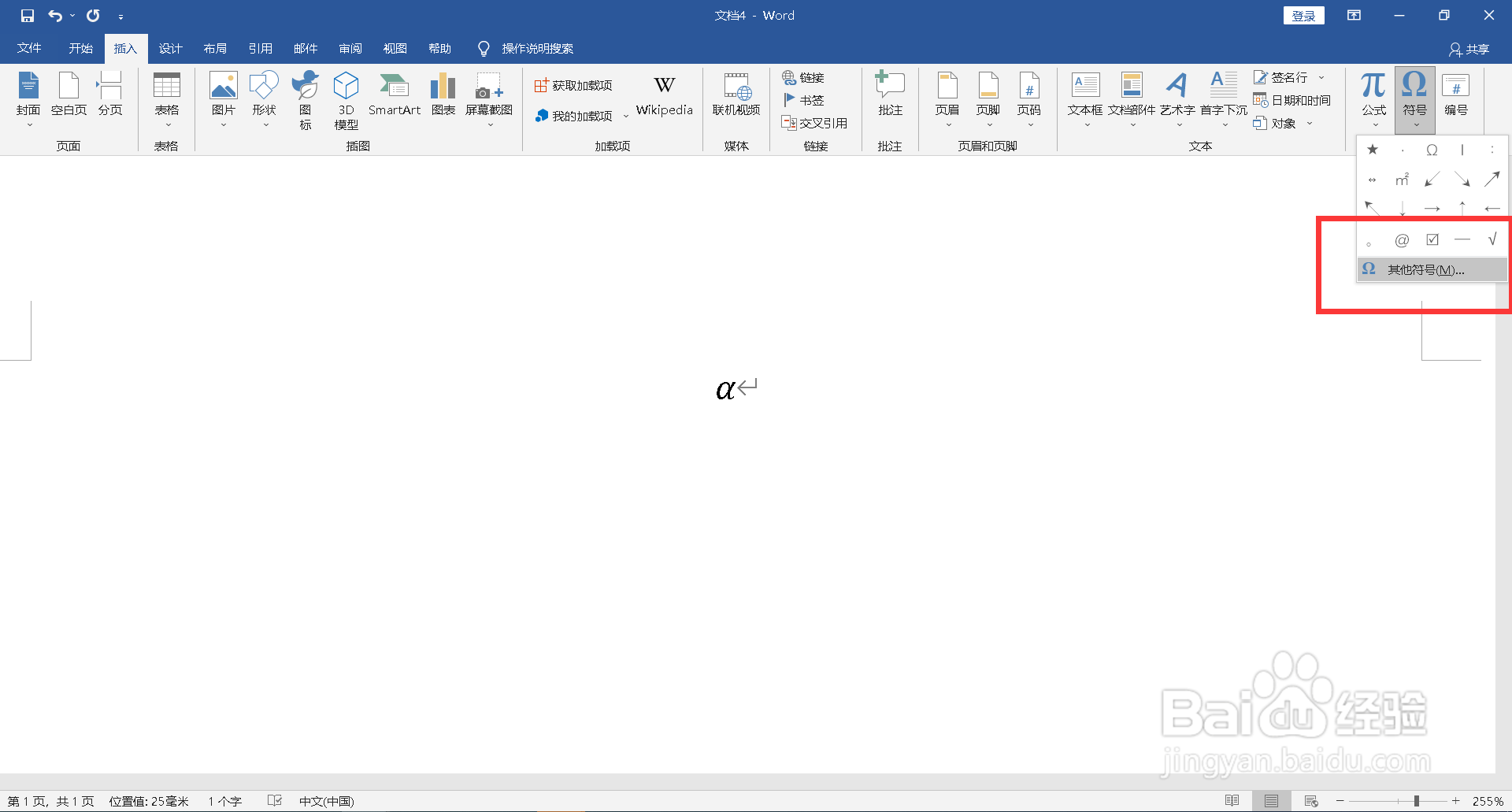Screen dimensions: 1512x812
Task: Insert a chart with 图表
Action: coord(443,95)
